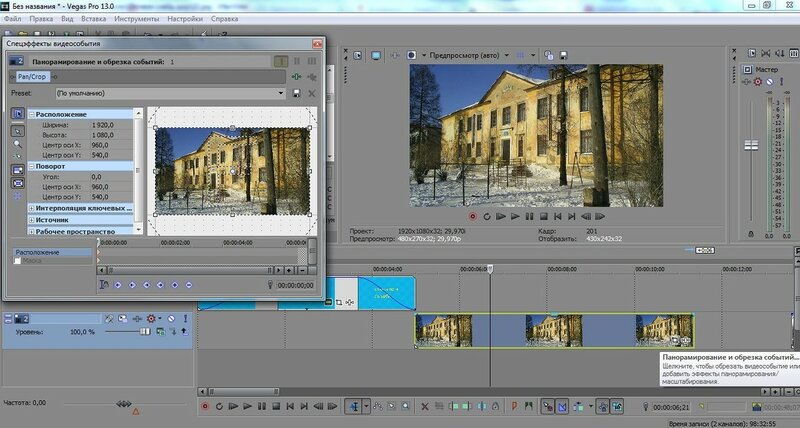
Task: Expand the Источник section
Action: click(32, 219)
